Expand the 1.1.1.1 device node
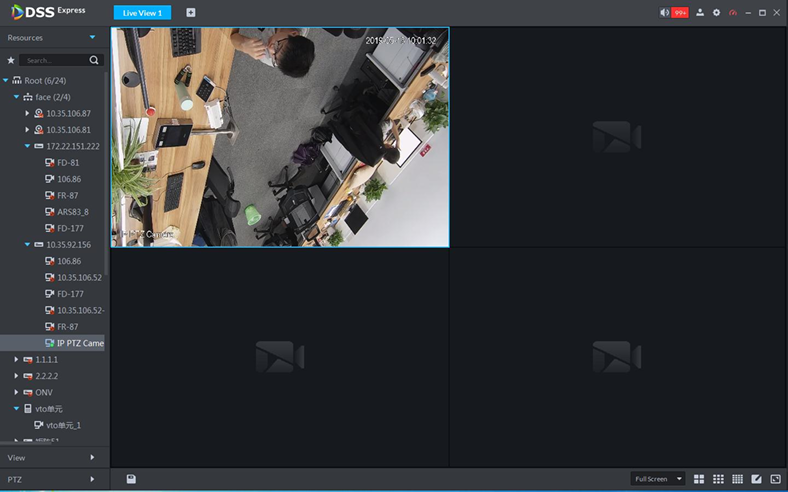788x492 pixels. tap(16, 359)
